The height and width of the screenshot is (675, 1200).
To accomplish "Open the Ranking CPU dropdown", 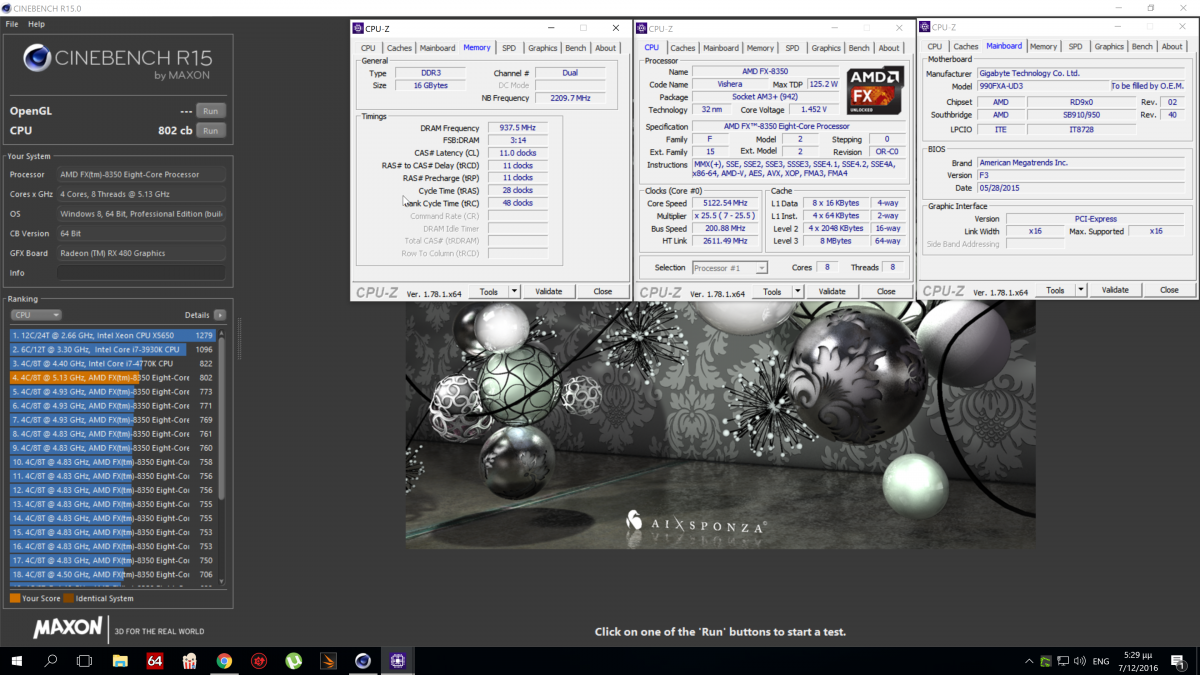I will pyautogui.click(x=36, y=315).
